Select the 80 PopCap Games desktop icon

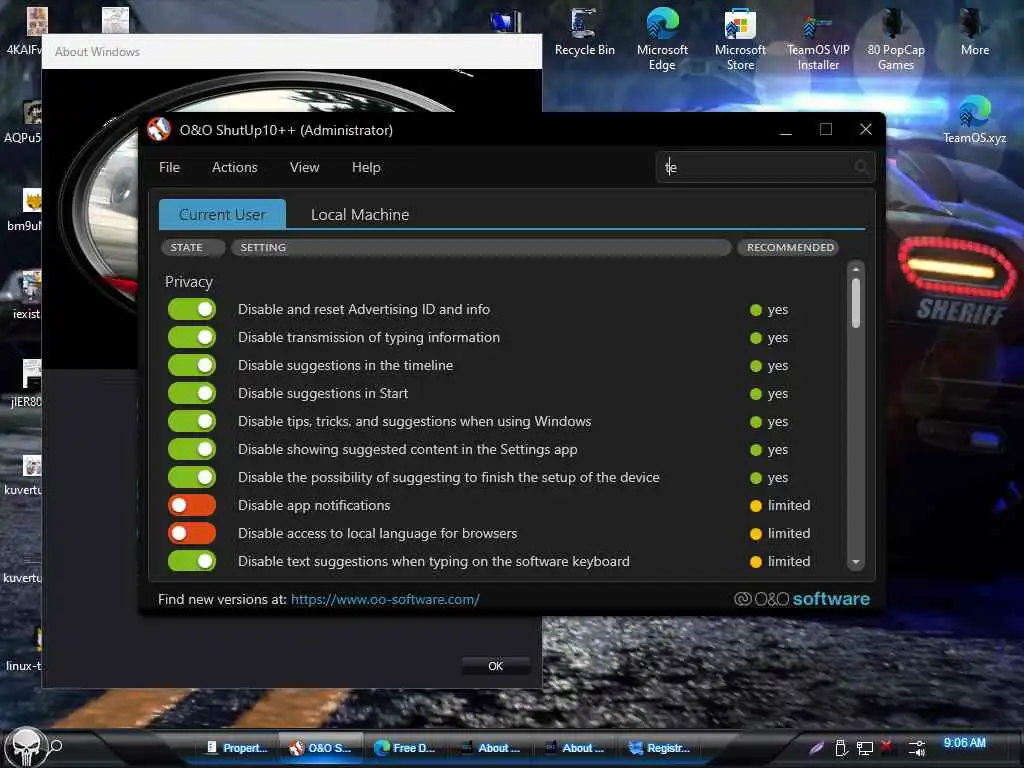pyautogui.click(x=895, y=38)
